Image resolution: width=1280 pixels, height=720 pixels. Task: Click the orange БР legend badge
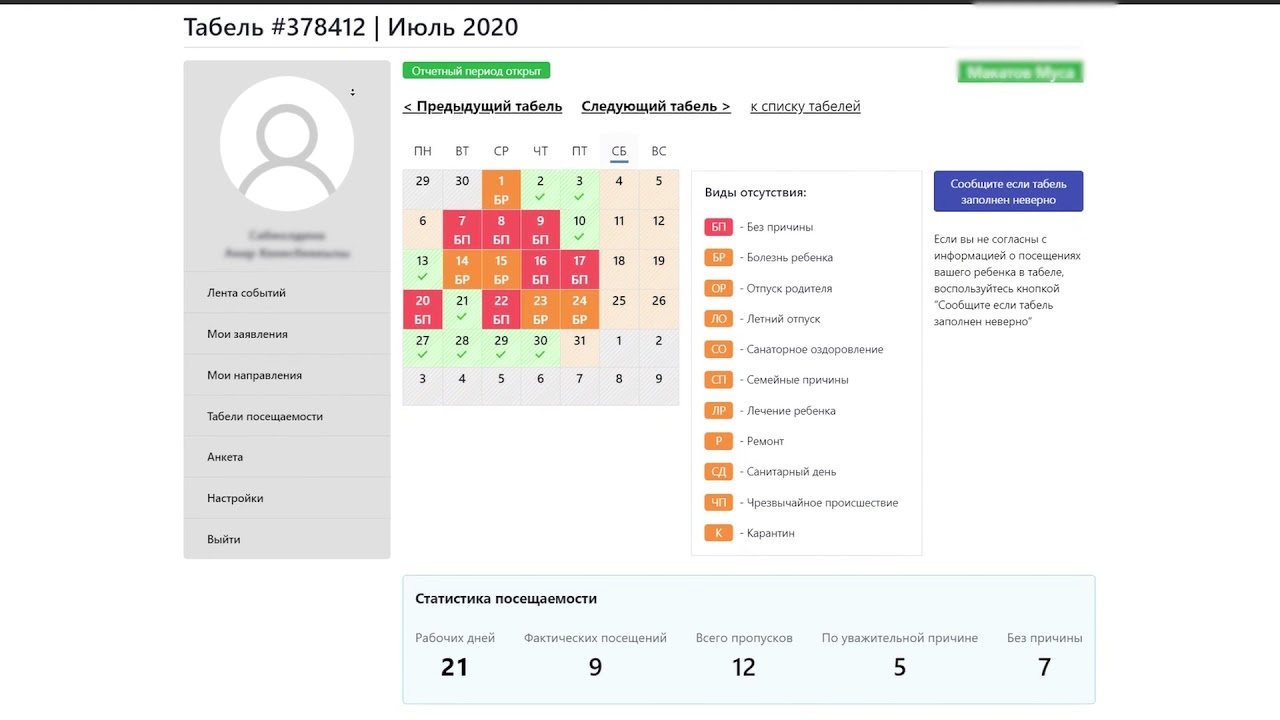click(718, 257)
